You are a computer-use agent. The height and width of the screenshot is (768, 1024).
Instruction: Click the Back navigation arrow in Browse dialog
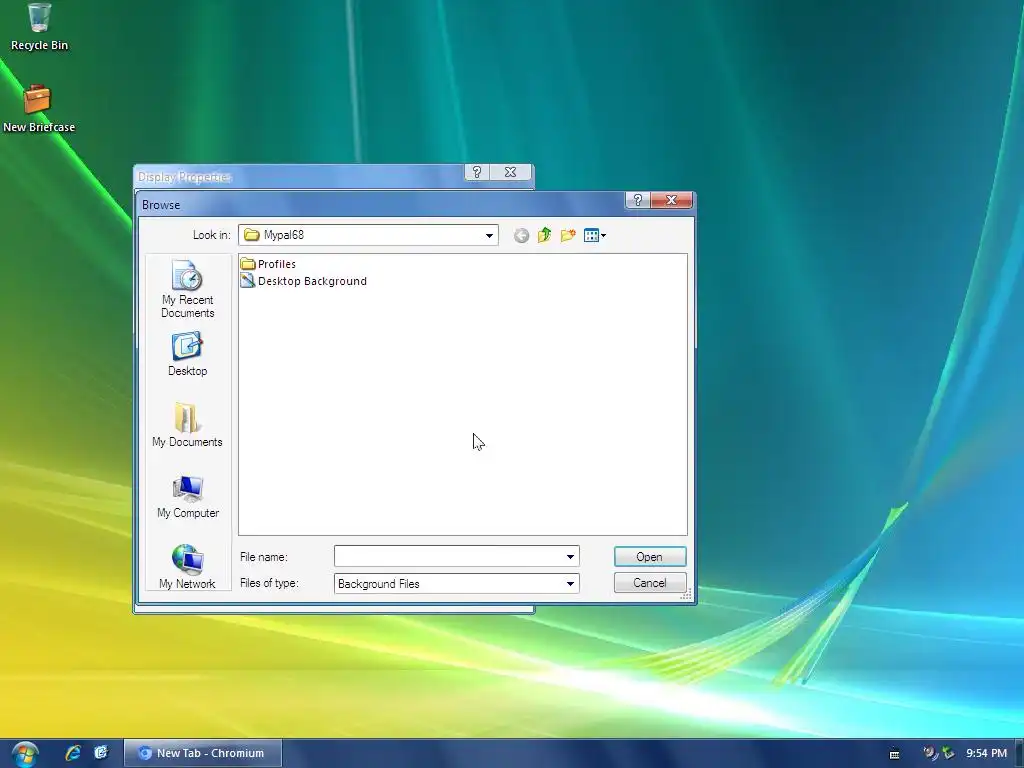[x=521, y=235]
